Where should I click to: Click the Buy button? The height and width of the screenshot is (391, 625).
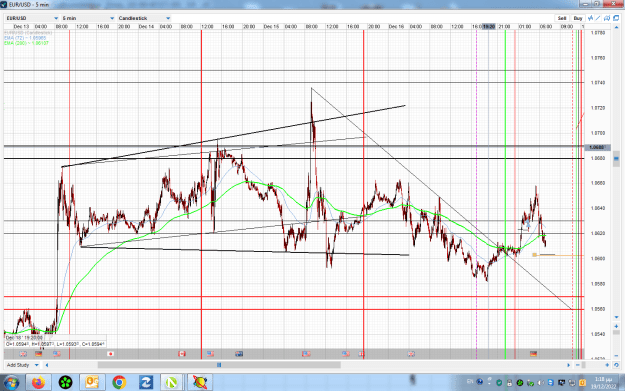click(x=578, y=18)
